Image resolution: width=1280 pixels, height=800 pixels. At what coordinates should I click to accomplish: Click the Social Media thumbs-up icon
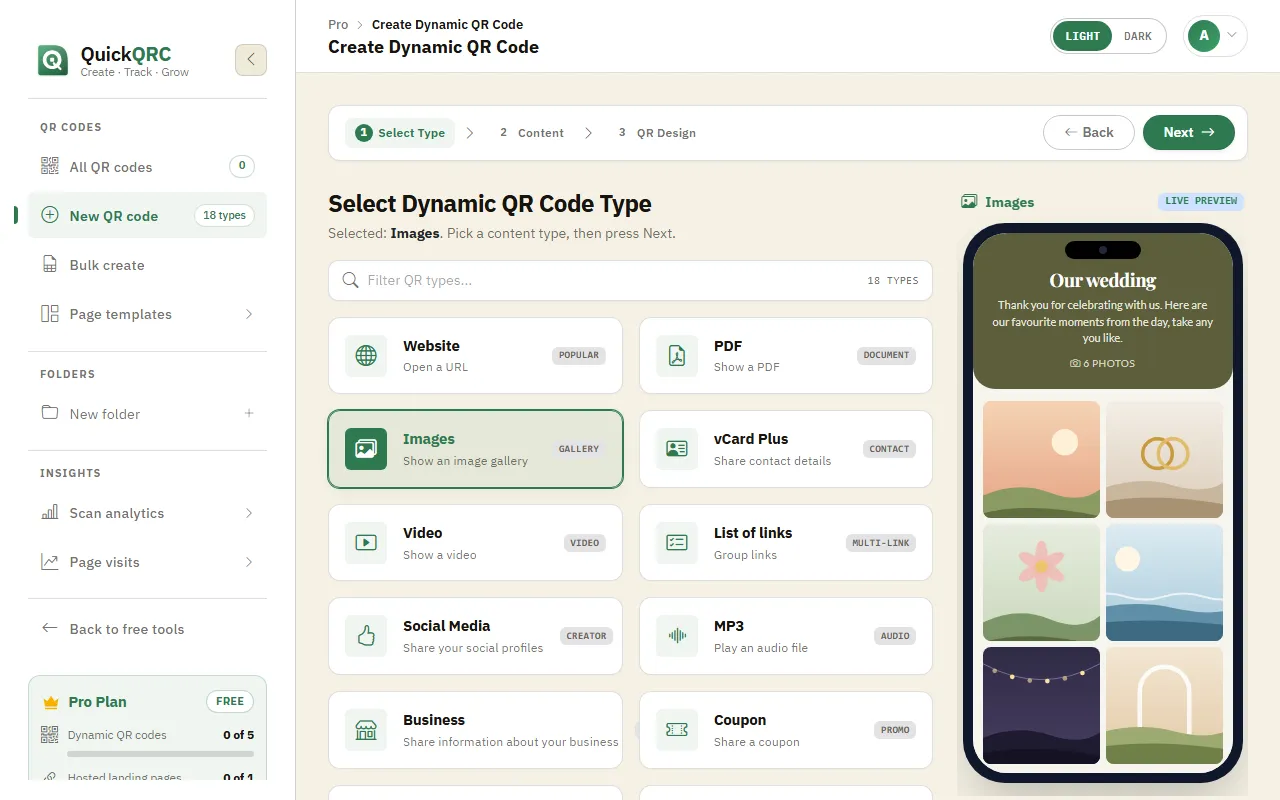(x=366, y=636)
